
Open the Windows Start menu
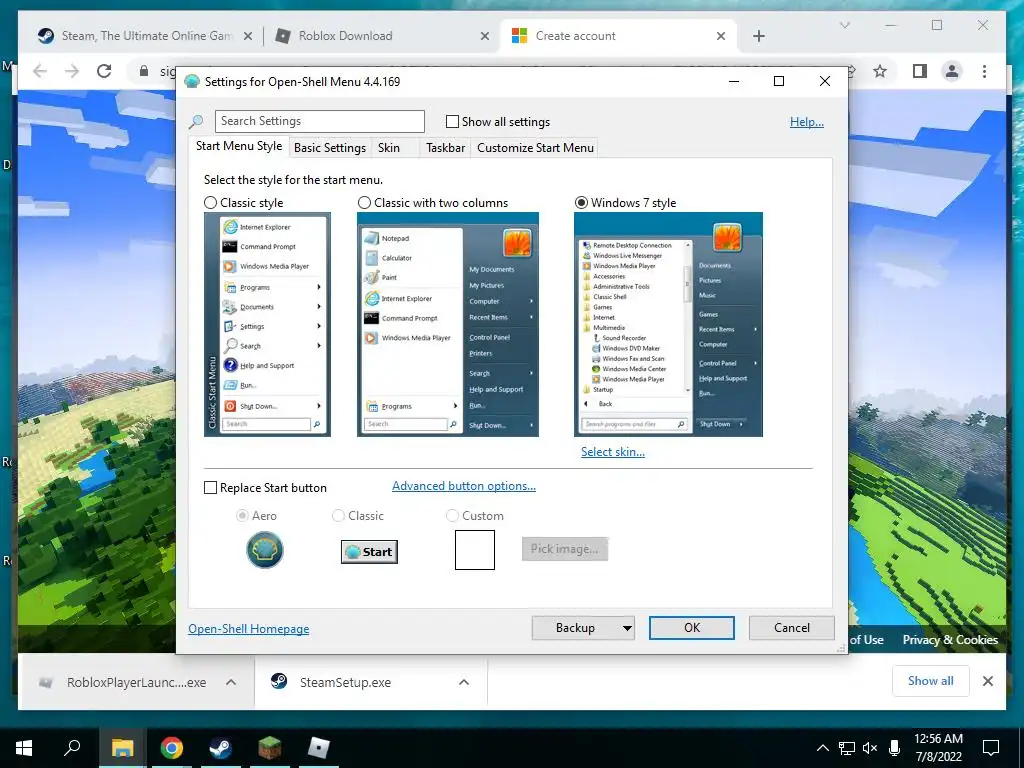coord(24,748)
